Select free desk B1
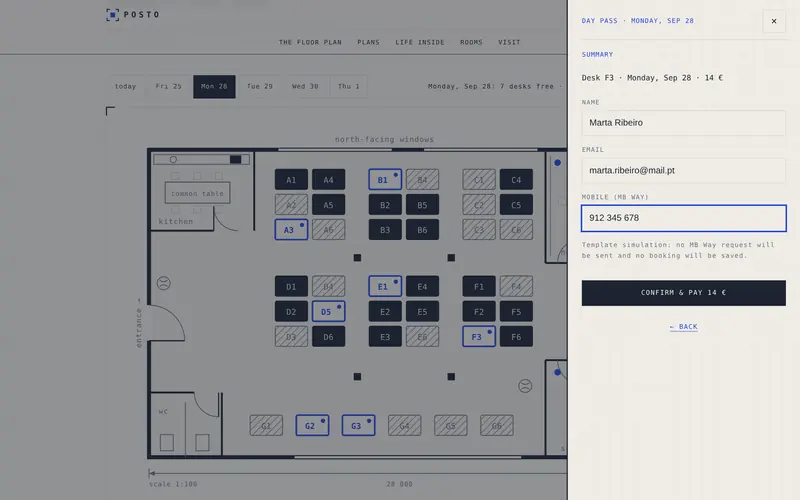The width and height of the screenshot is (800, 500). pyautogui.click(x=385, y=180)
